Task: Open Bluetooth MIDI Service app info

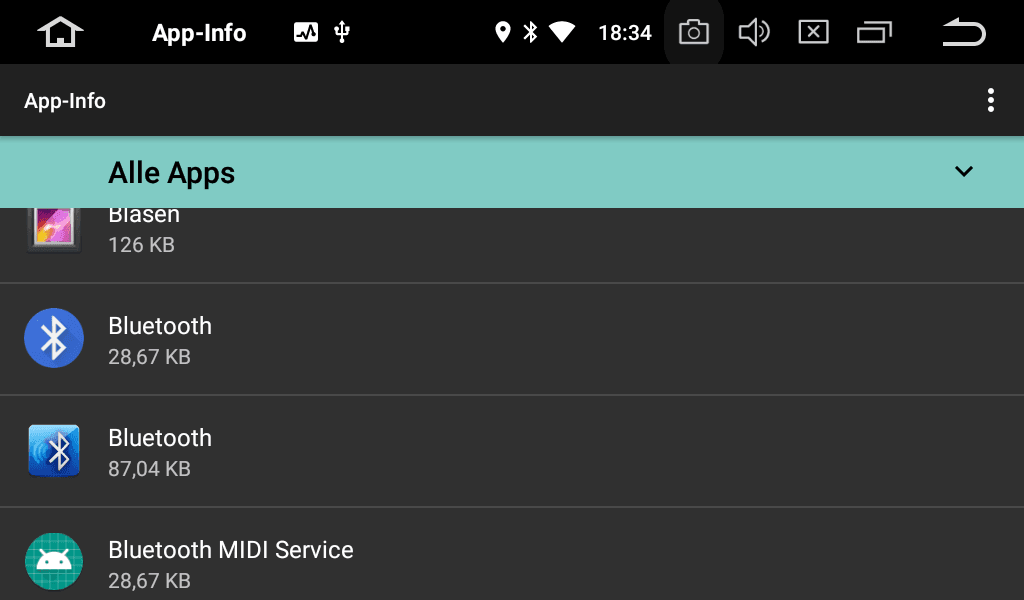Action: (x=512, y=554)
